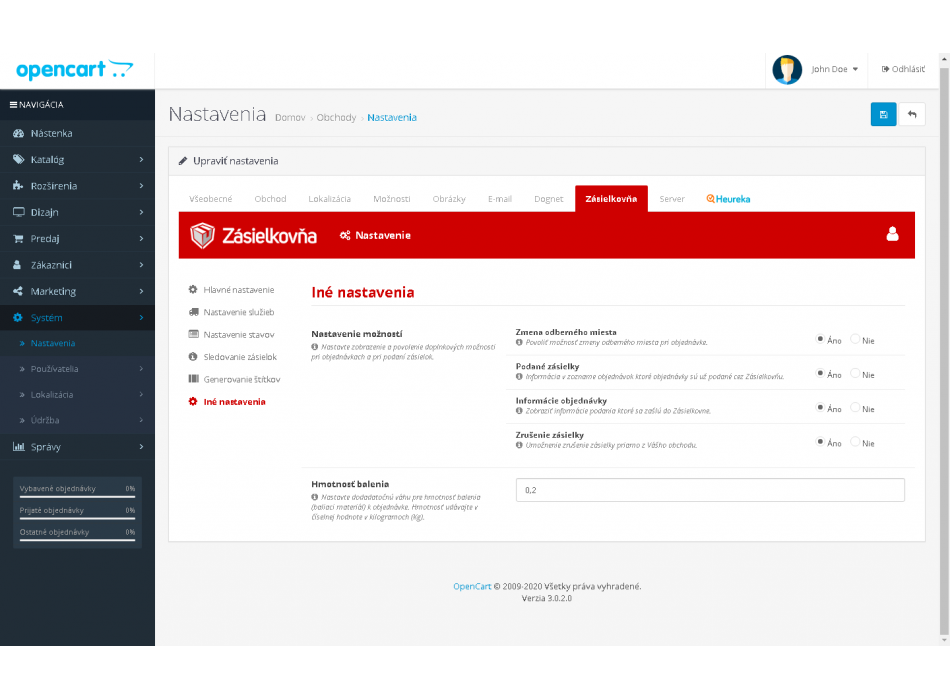Open the Domov breadcrumb link
This screenshot has width=950, height=700.
(290, 118)
